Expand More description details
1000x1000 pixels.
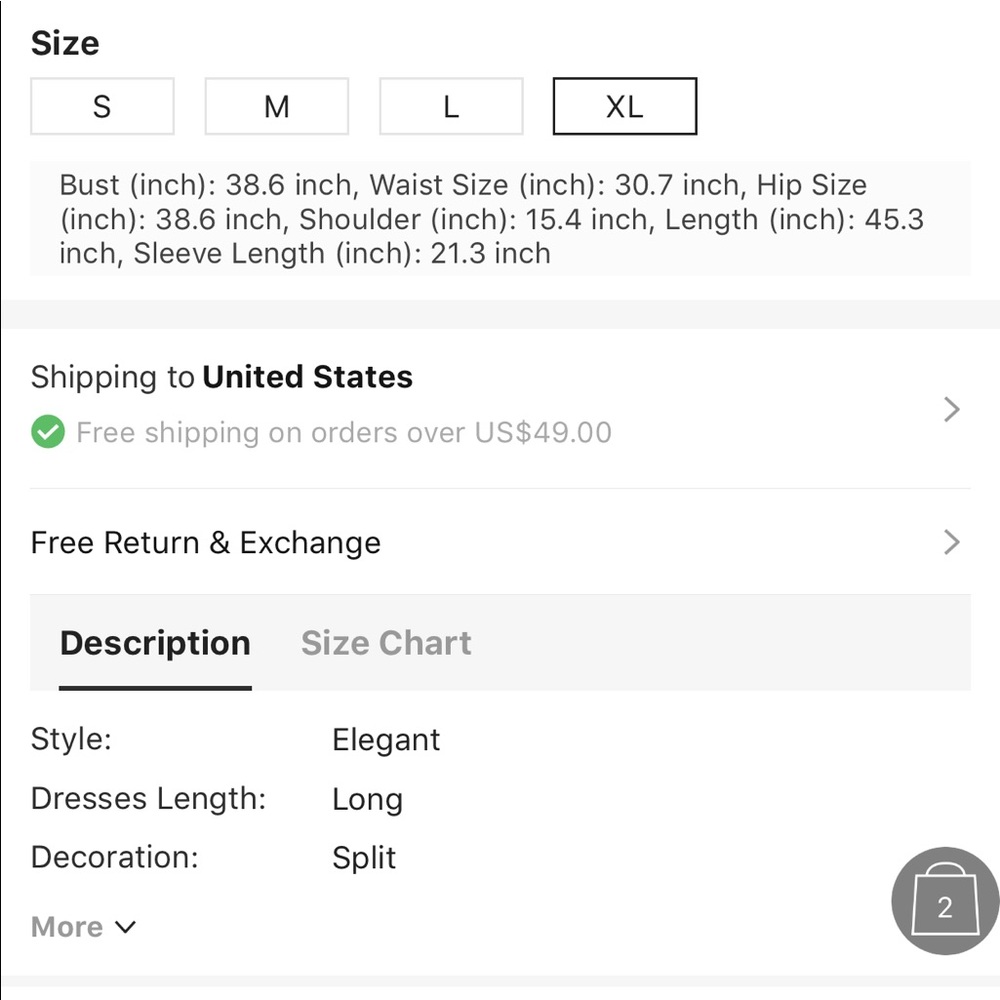click(84, 927)
